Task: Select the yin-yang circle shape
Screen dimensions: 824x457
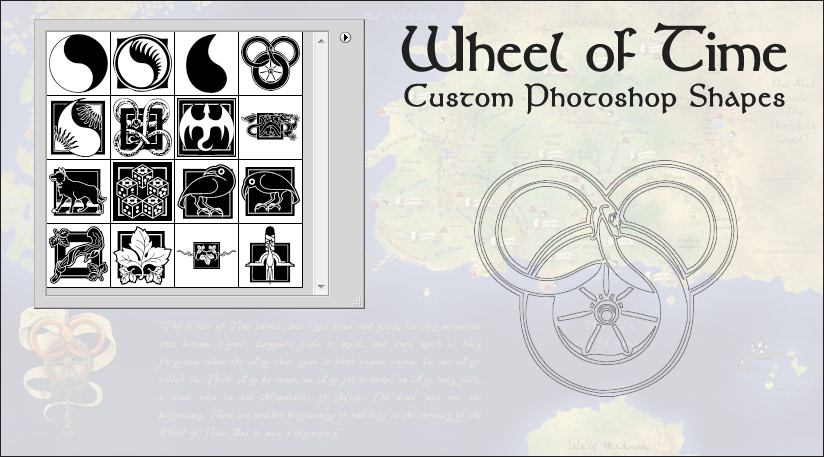Action: click(x=78, y=64)
